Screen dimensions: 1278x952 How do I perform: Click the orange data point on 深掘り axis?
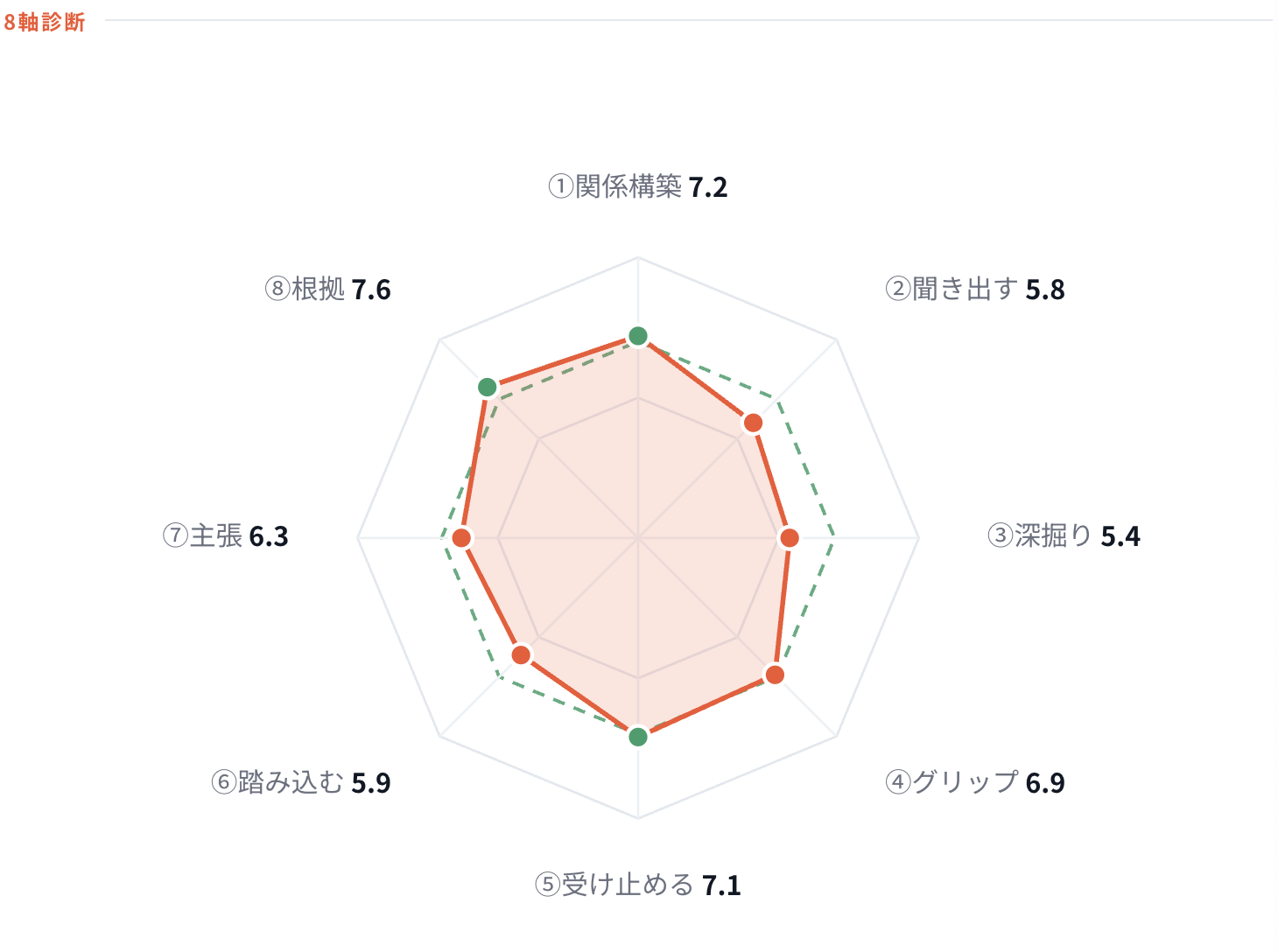click(x=790, y=538)
